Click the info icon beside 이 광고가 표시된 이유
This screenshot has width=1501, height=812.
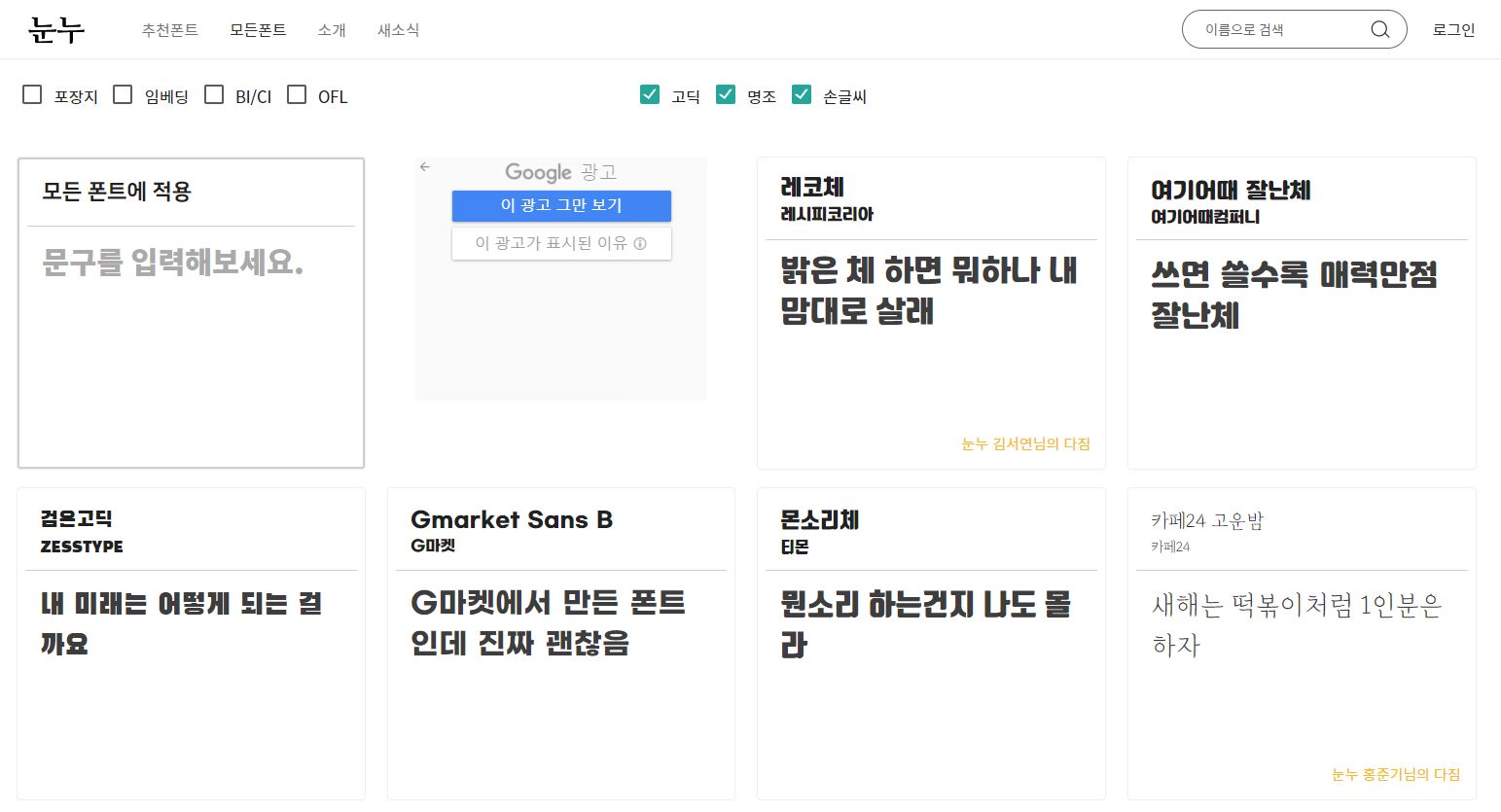pos(640,244)
